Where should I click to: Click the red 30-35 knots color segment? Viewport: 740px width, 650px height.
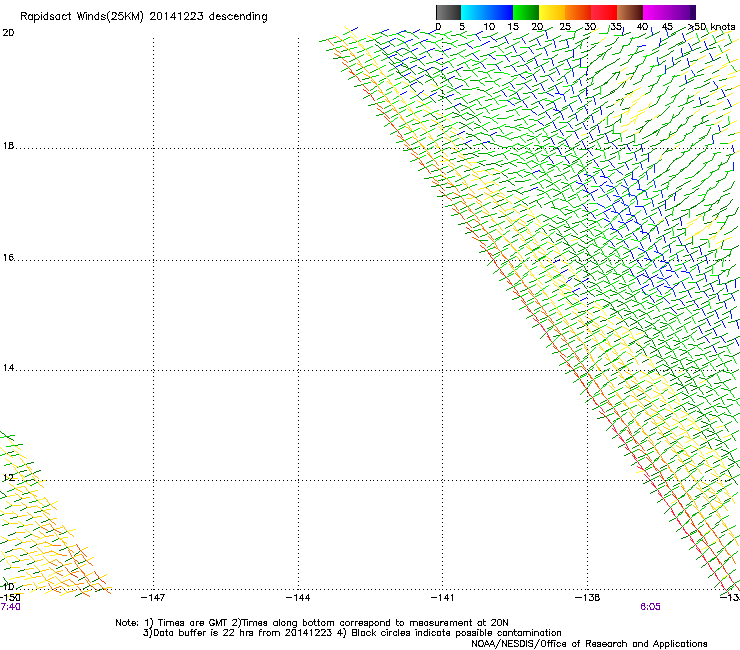604,12
